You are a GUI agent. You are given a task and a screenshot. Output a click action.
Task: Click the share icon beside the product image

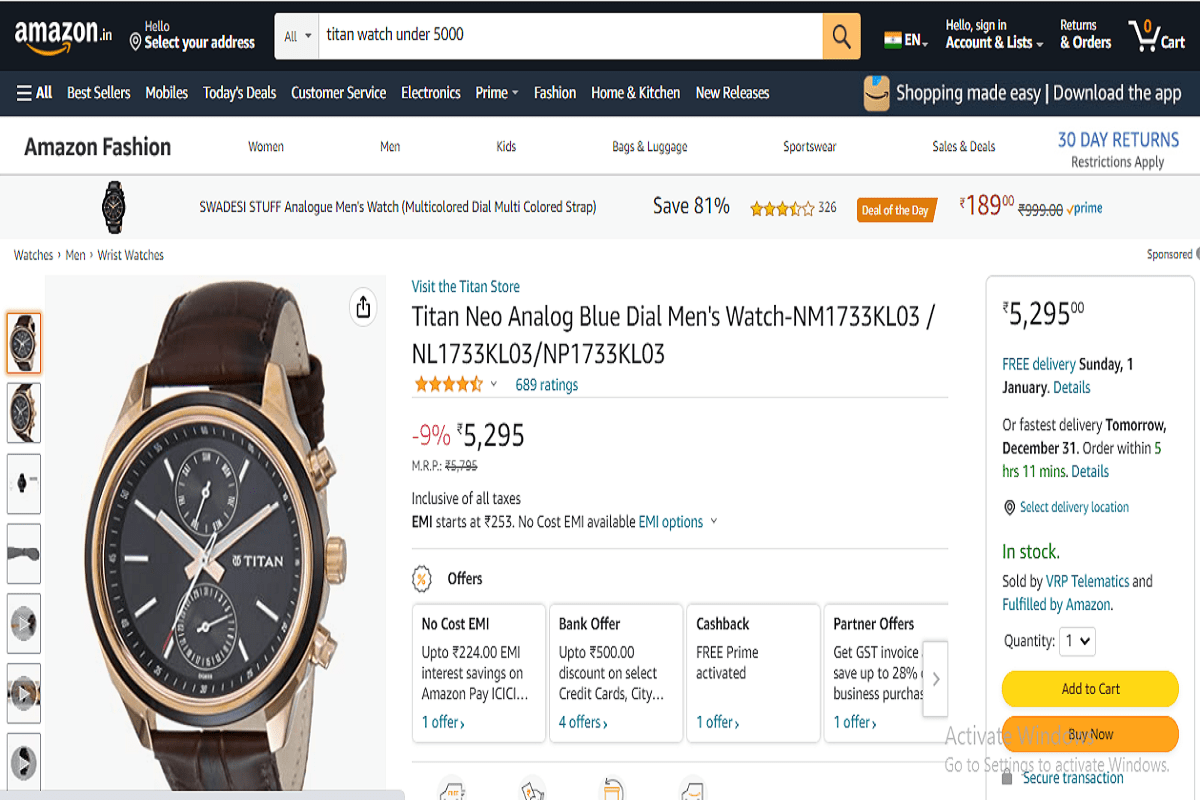tap(362, 307)
